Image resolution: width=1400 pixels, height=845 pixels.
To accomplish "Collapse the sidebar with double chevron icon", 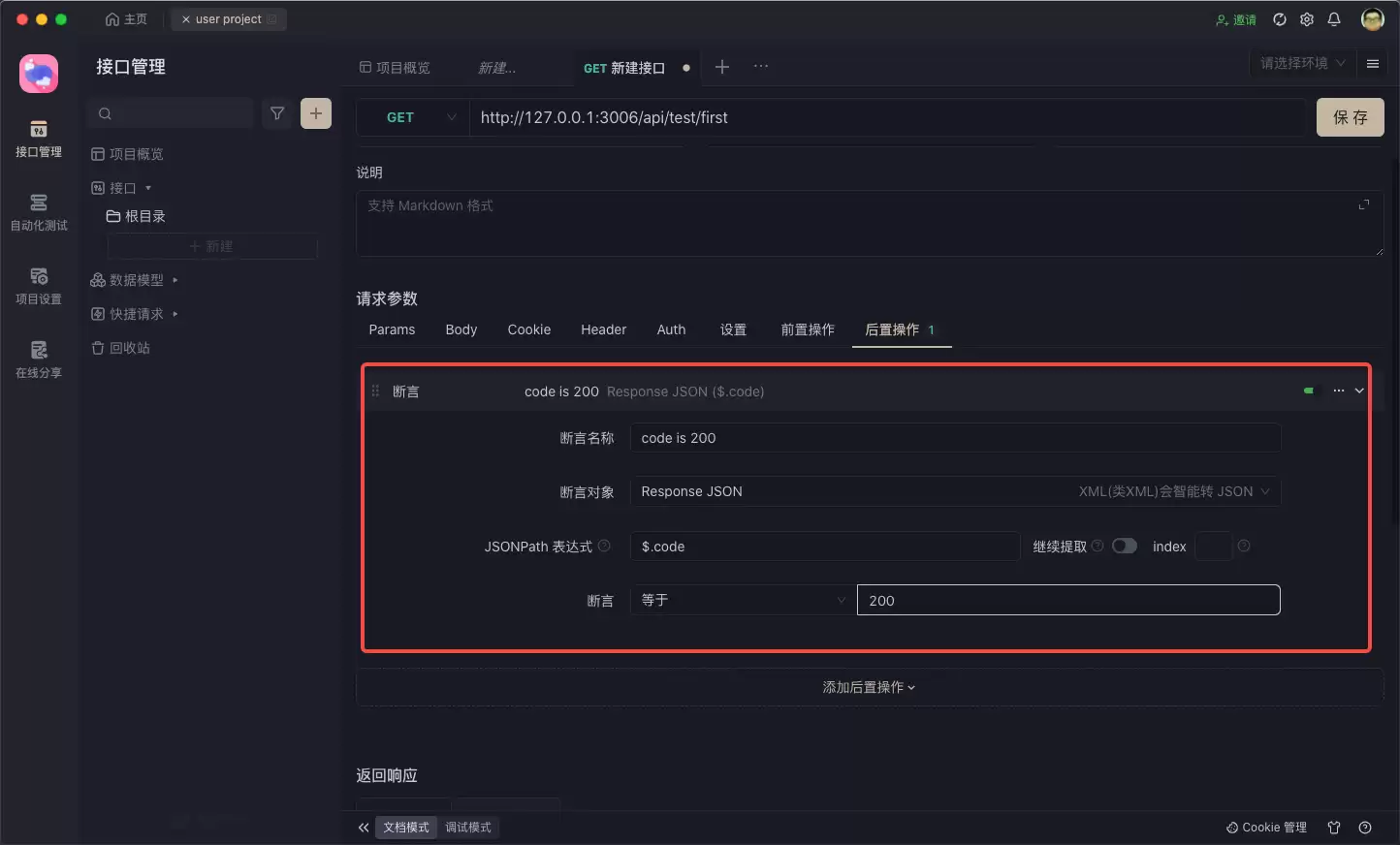I will pyautogui.click(x=364, y=828).
